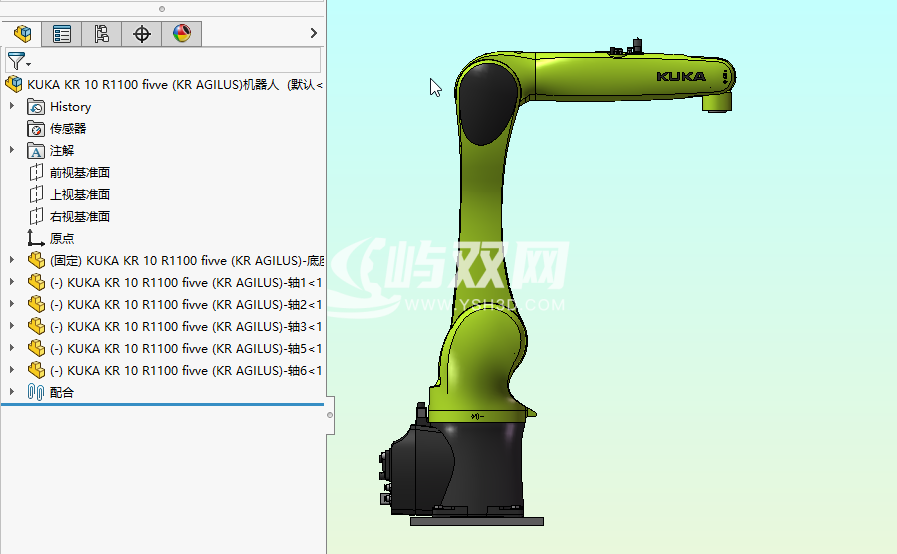The height and width of the screenshot is (554, 897).
Task: Open the tree filter funnel dropdown
Action: point(19,60)
